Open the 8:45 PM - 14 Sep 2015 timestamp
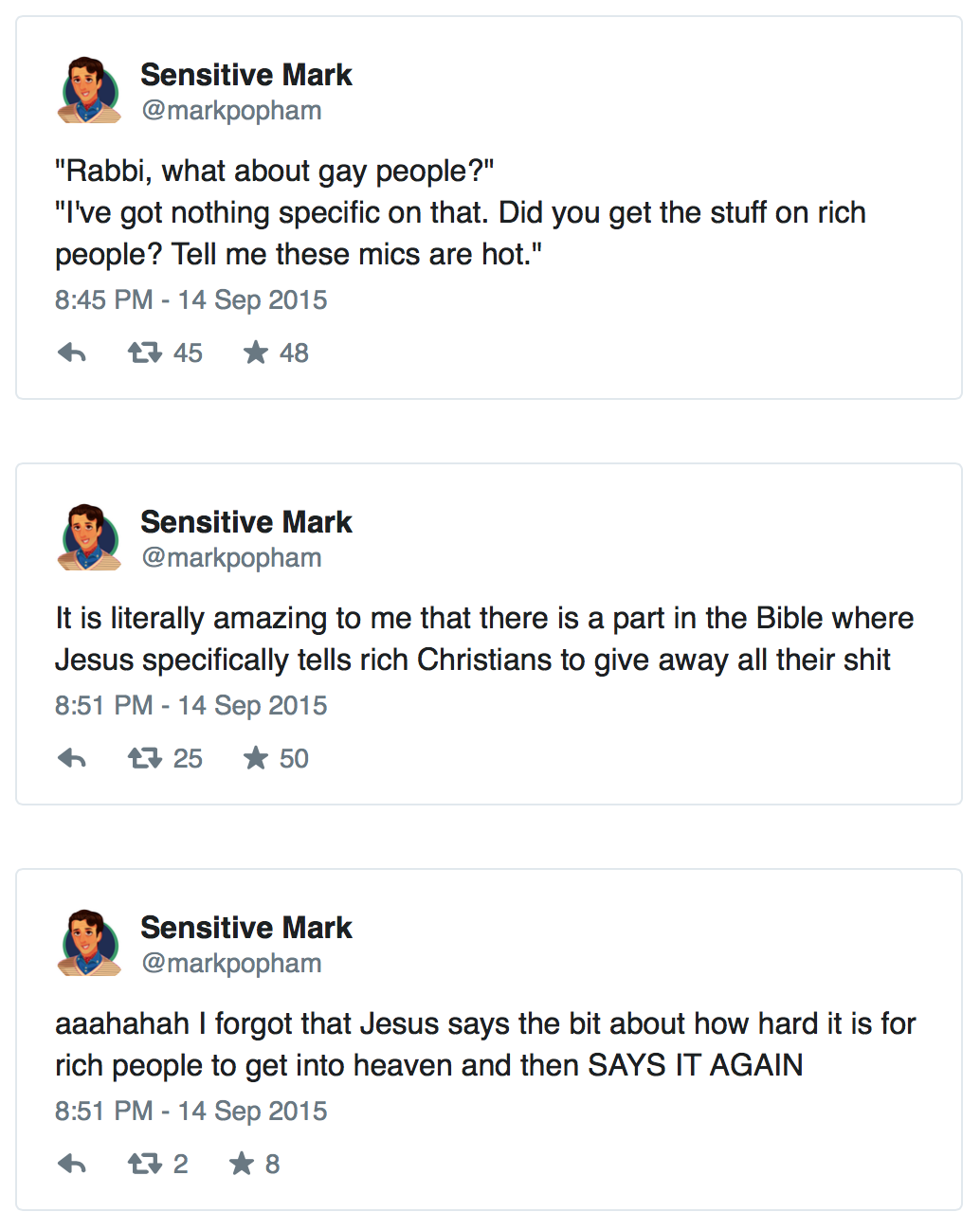This screenshot has width=980, height=1230. pyautogui.click(x=191, y=300)
